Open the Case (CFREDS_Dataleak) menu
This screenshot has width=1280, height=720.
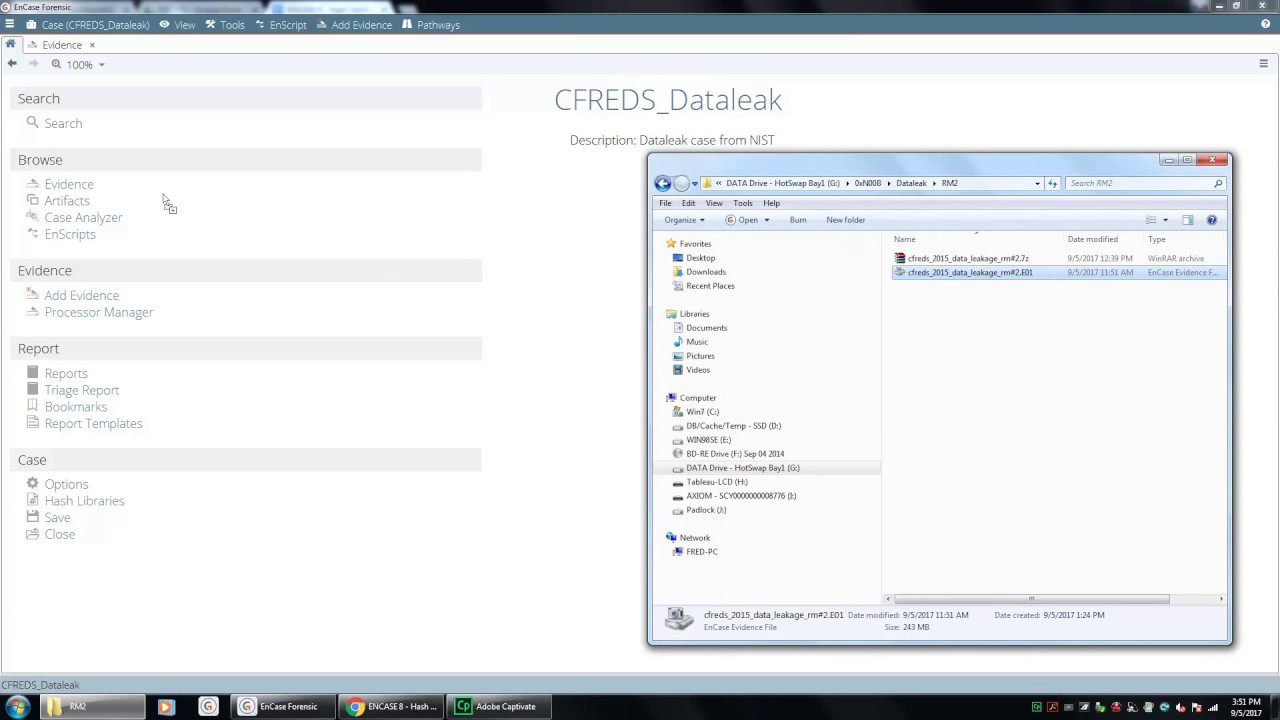(88, 25)
